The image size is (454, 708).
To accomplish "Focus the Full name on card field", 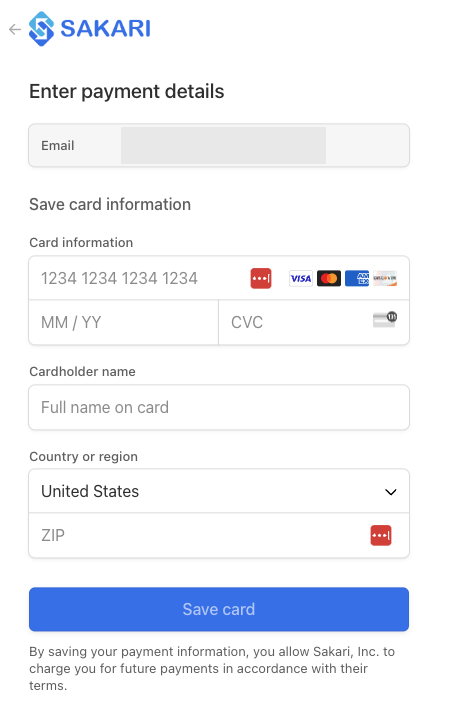I will [x=219, y=407].
